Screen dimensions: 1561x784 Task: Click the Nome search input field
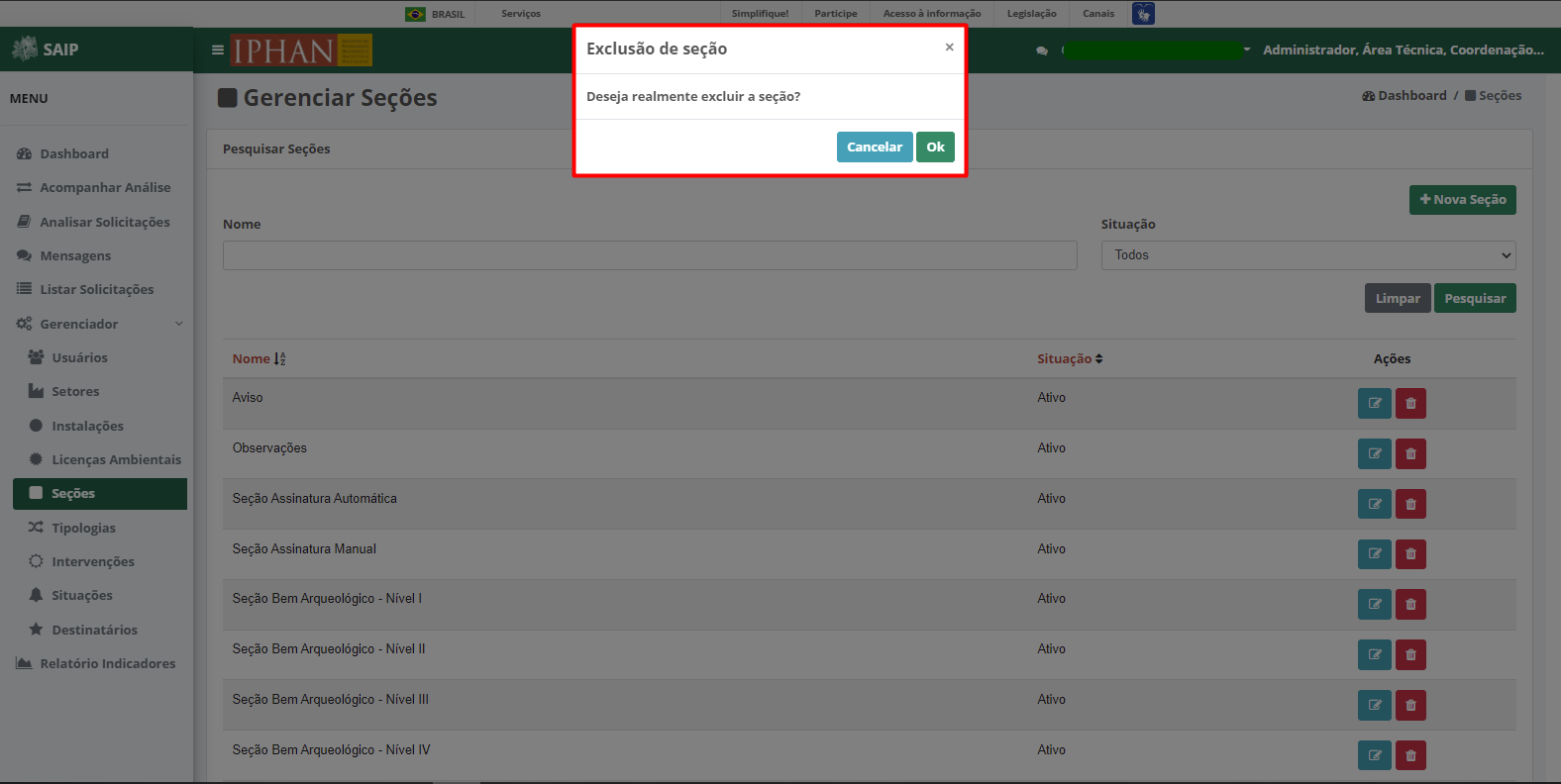[650, 255]
